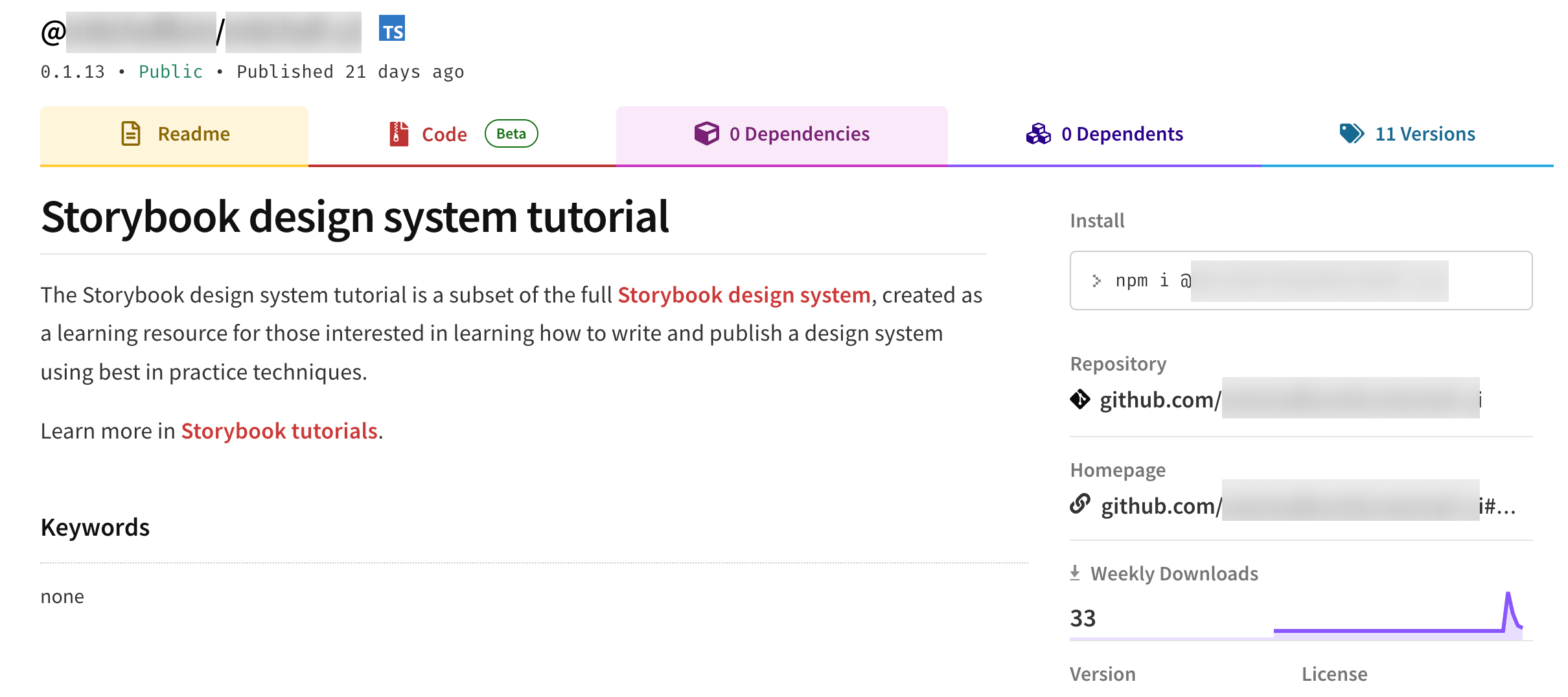Viewport: 1568px width, 697px height.
Task: Click the weekly downloads count 33
Action: tap(1083, 618)
